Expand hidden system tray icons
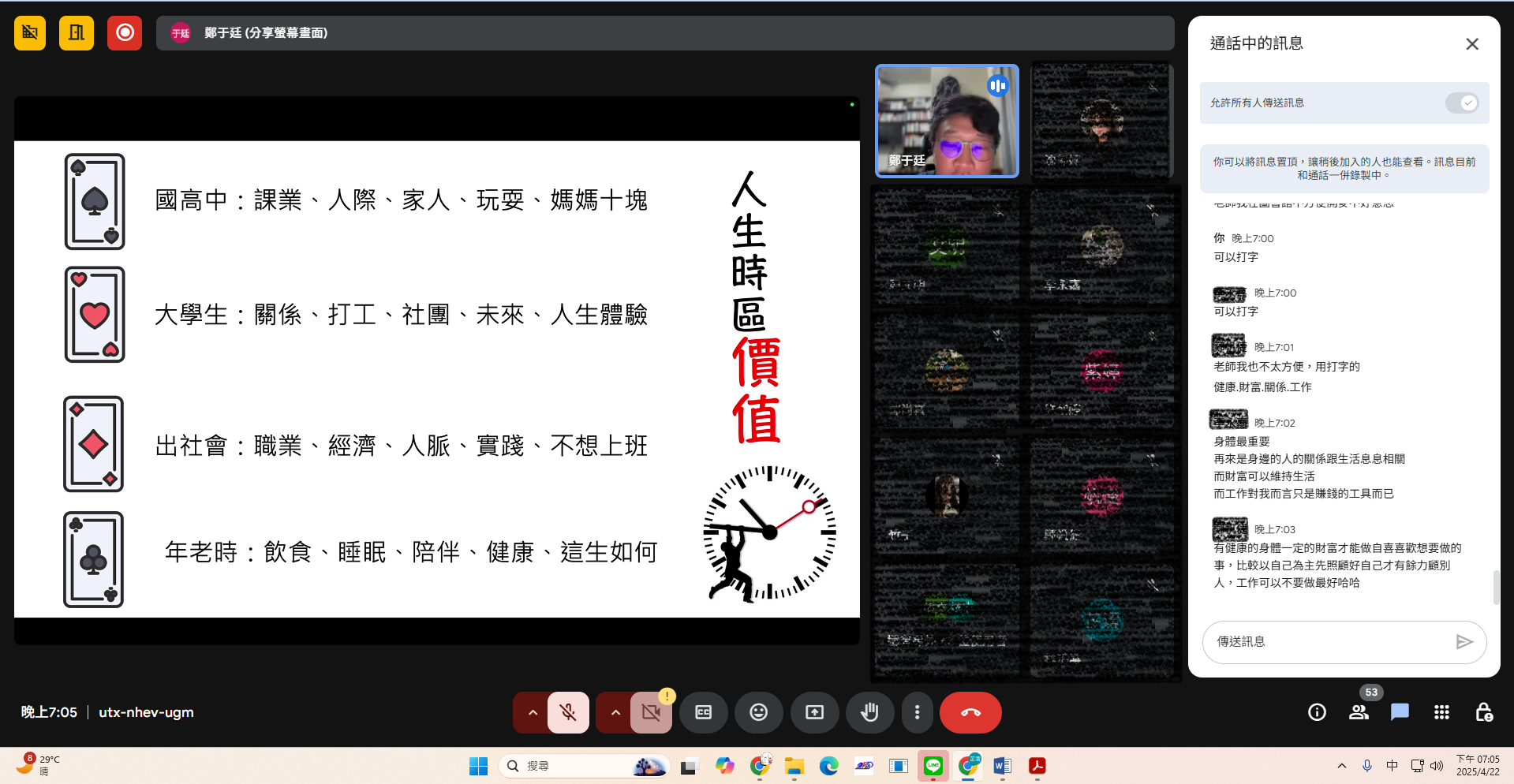 (1340, 765)
